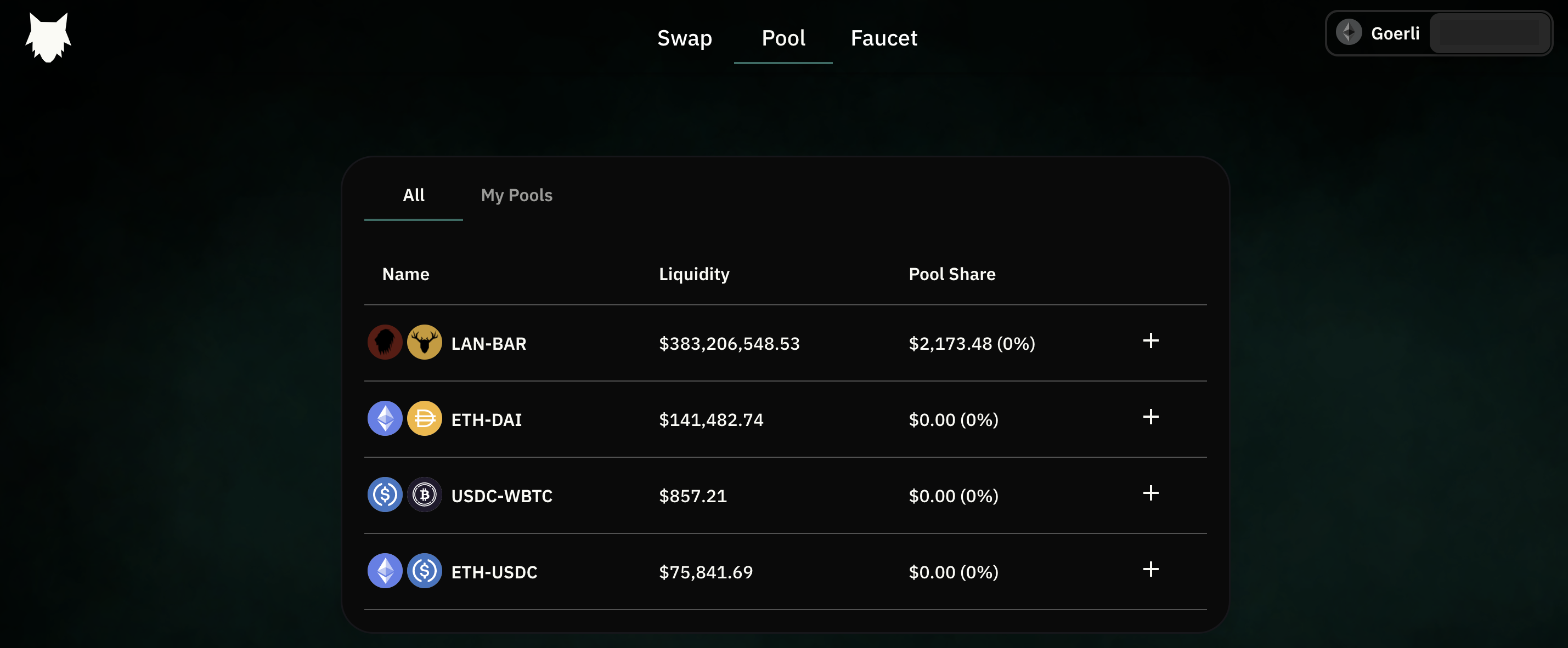Click the BAR deer token icon
Image resolution: width=1568 pixels, height=648 pixels.
tap(424, 343)
